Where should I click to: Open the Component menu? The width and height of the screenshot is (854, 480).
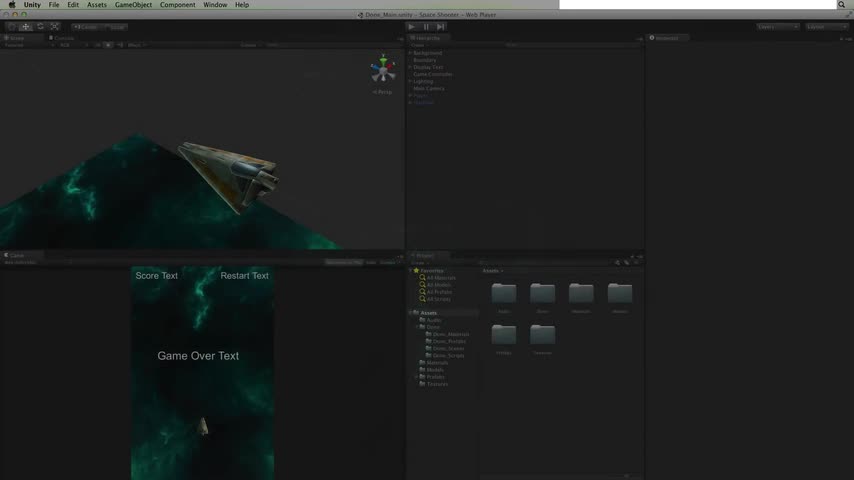[x=178, y=4]
